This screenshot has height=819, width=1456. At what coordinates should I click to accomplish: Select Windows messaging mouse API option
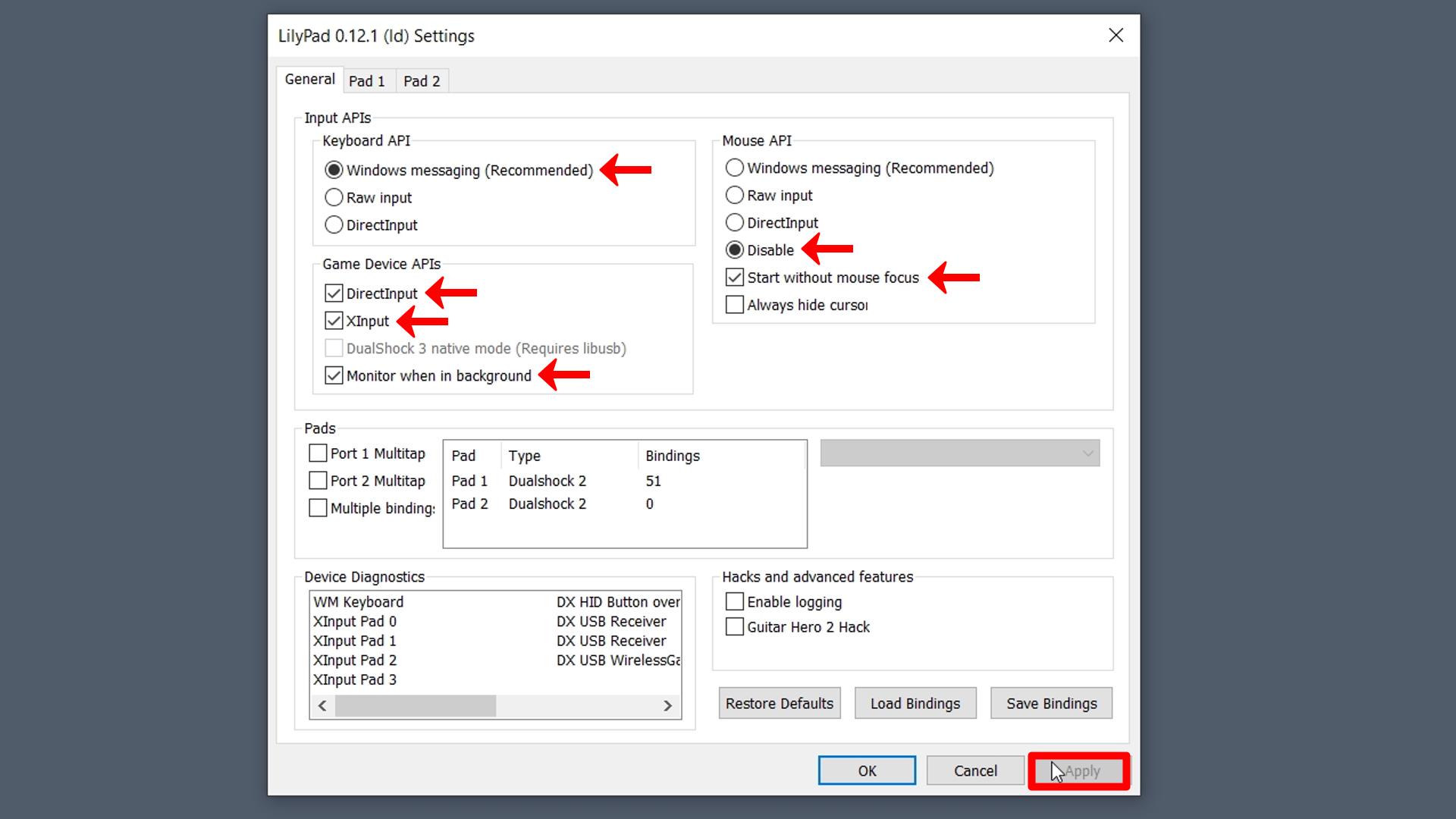[x=734, y=168]
